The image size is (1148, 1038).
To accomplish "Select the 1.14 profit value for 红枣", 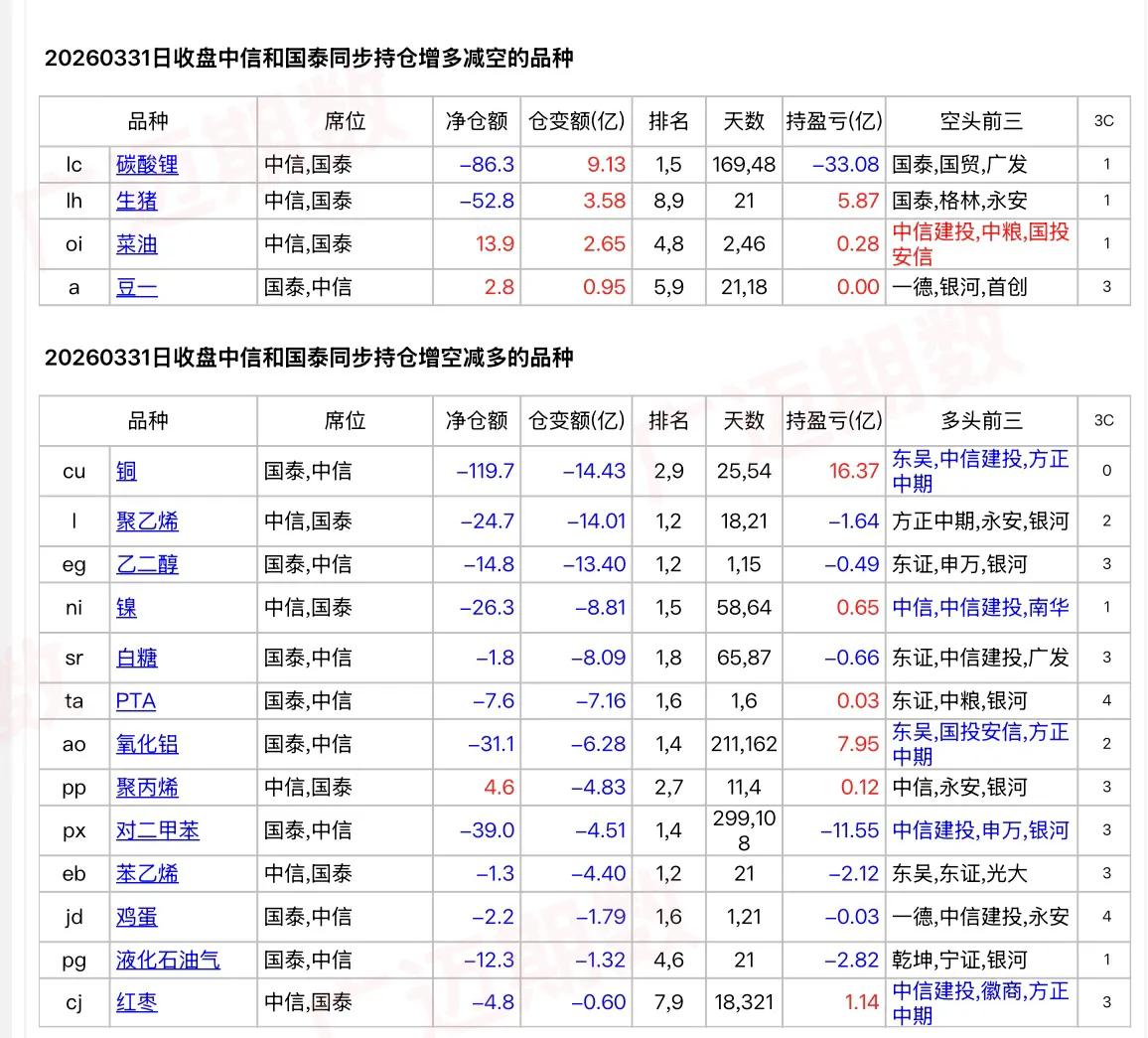I will tap(862, 1003).
